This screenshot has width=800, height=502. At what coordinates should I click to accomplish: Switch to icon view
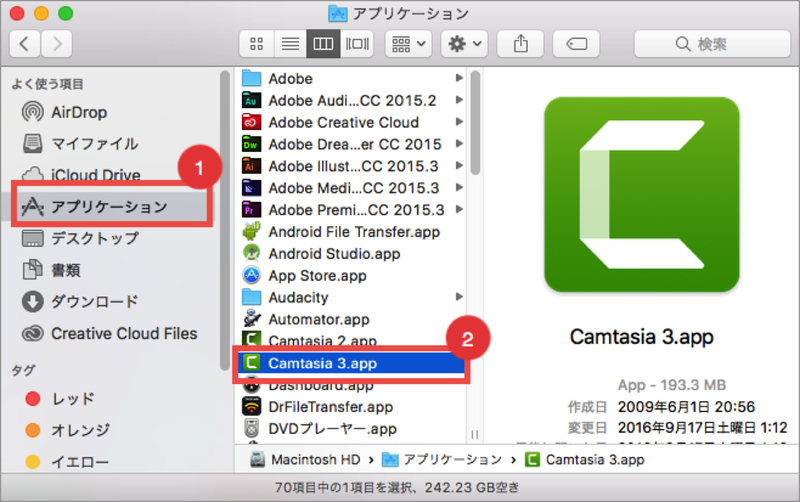click(257, 44)
